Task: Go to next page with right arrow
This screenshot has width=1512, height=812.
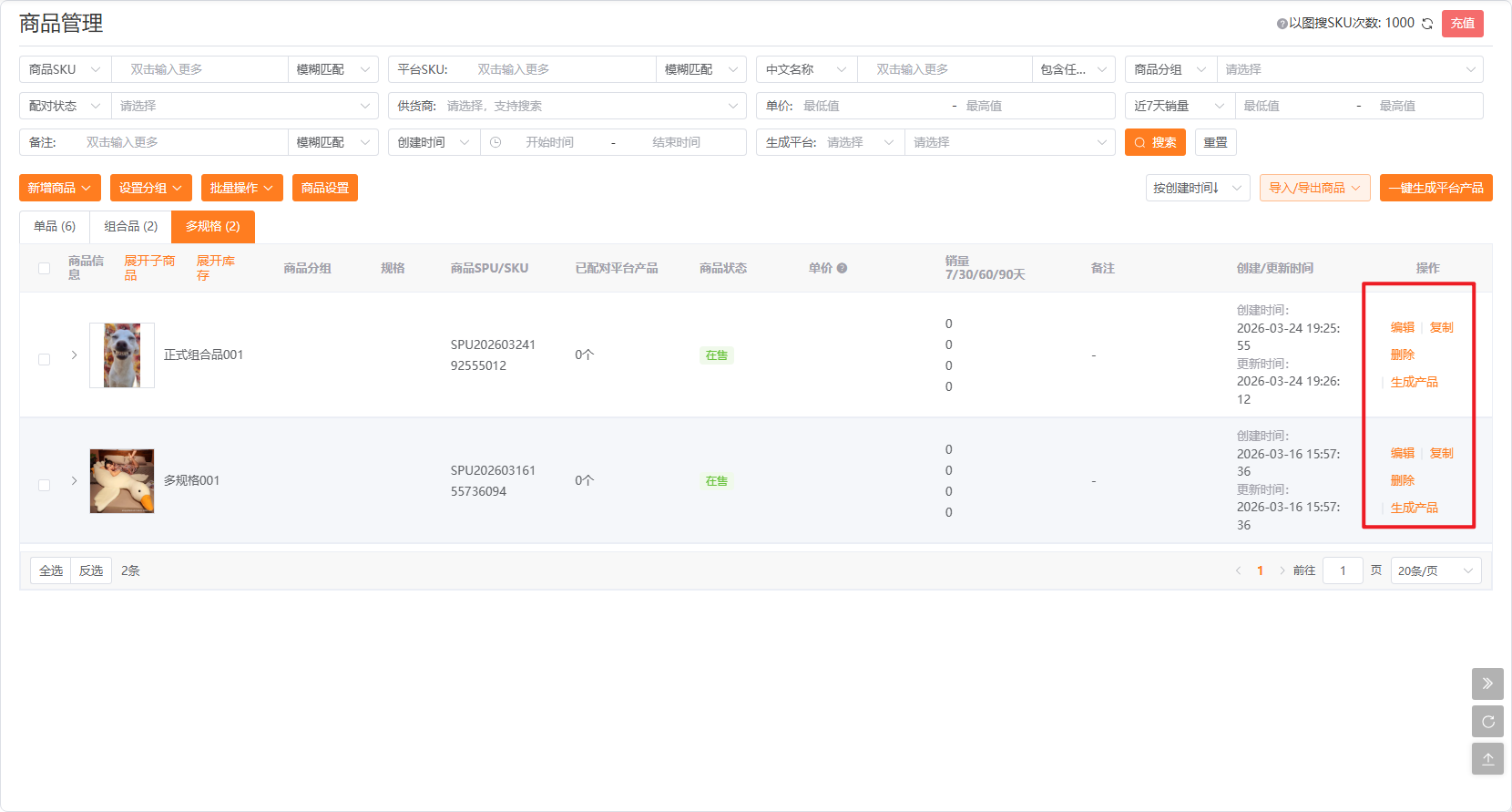Action: (1282, 570)
